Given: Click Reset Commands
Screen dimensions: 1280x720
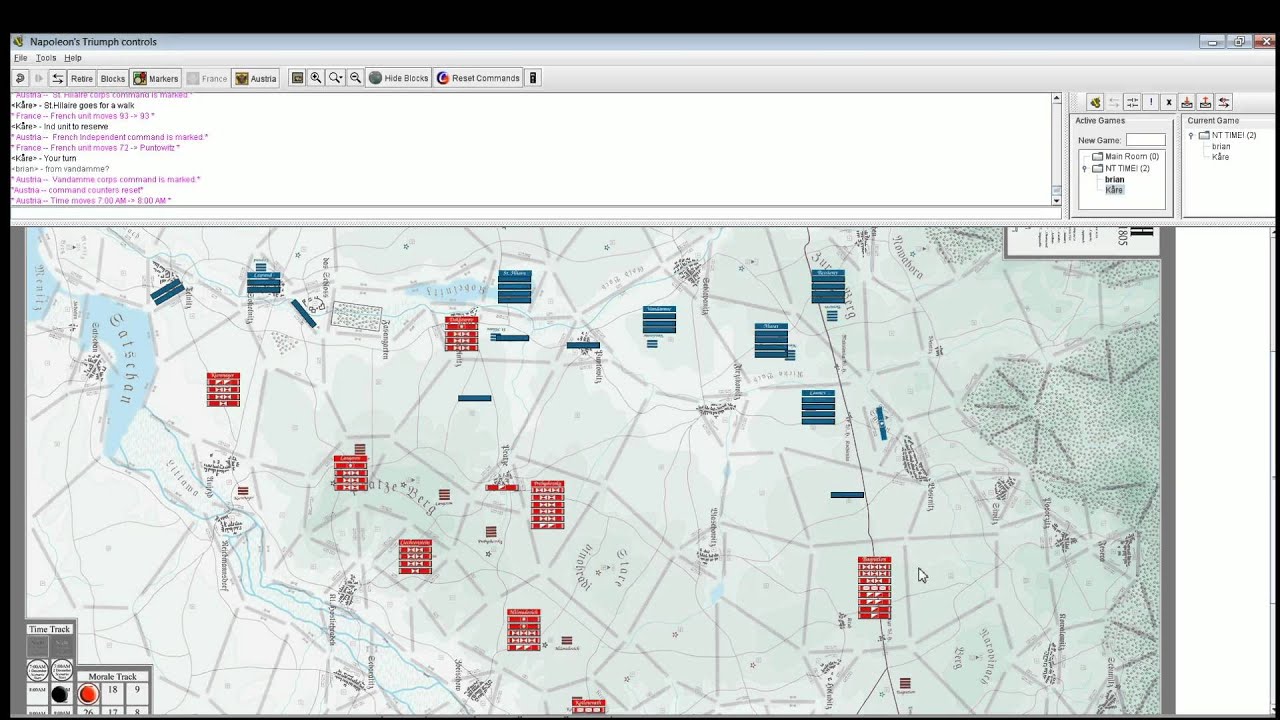Looking at the screenshot, I should [478, 78].
